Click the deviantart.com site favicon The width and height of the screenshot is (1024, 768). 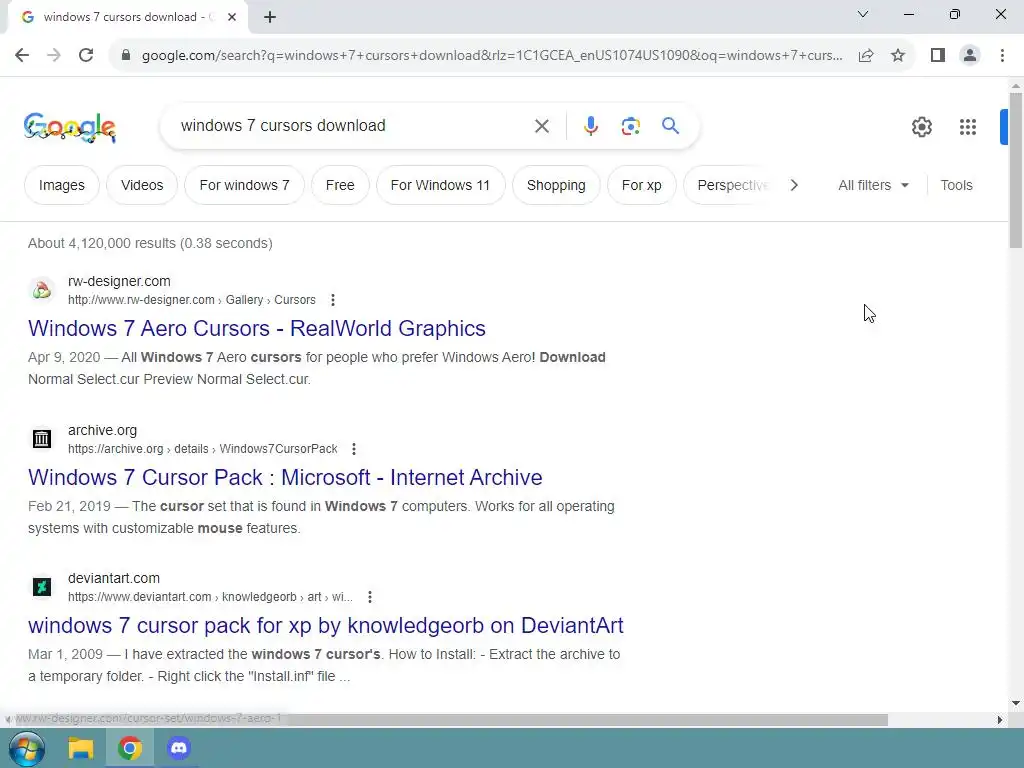(42, 586)
